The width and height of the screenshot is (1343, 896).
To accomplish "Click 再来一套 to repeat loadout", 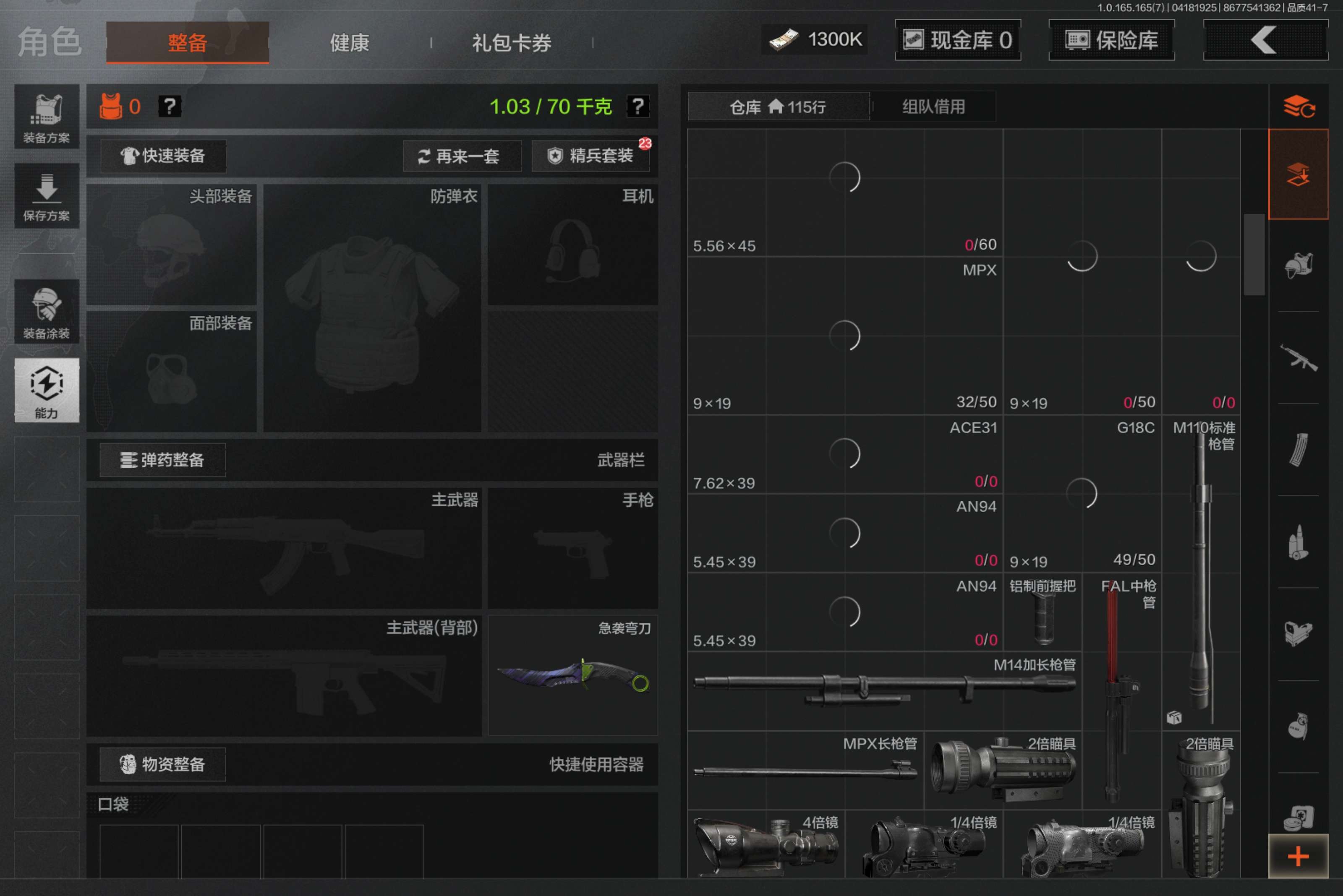I will pos(462,156).
